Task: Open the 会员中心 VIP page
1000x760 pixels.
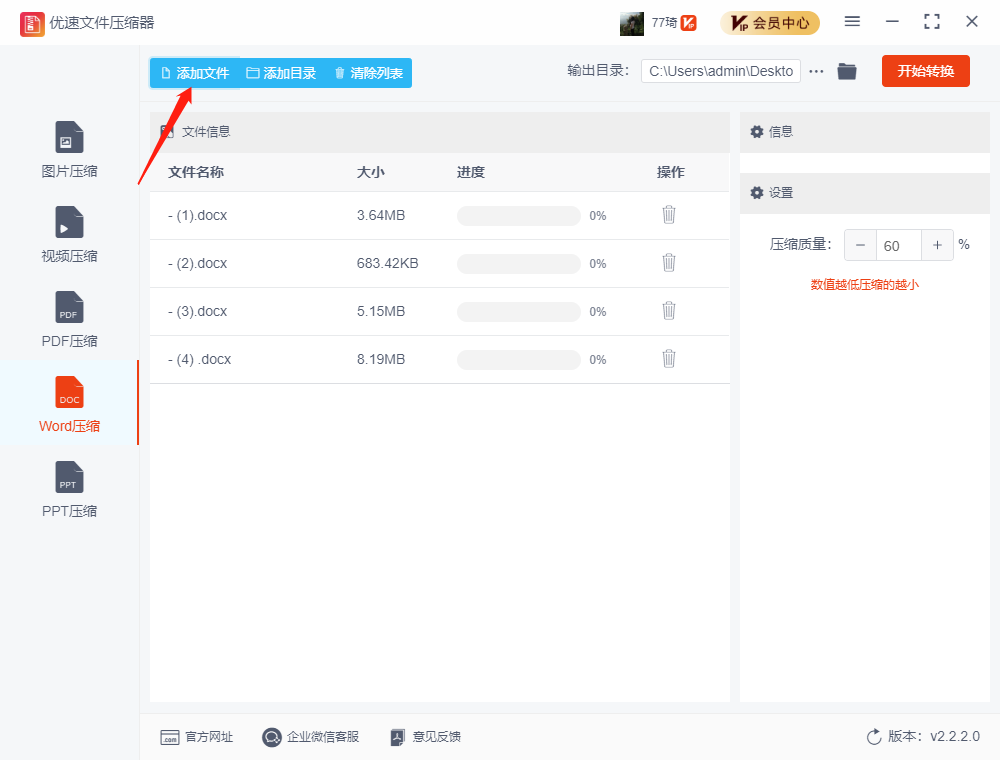Action: point(770,22)
